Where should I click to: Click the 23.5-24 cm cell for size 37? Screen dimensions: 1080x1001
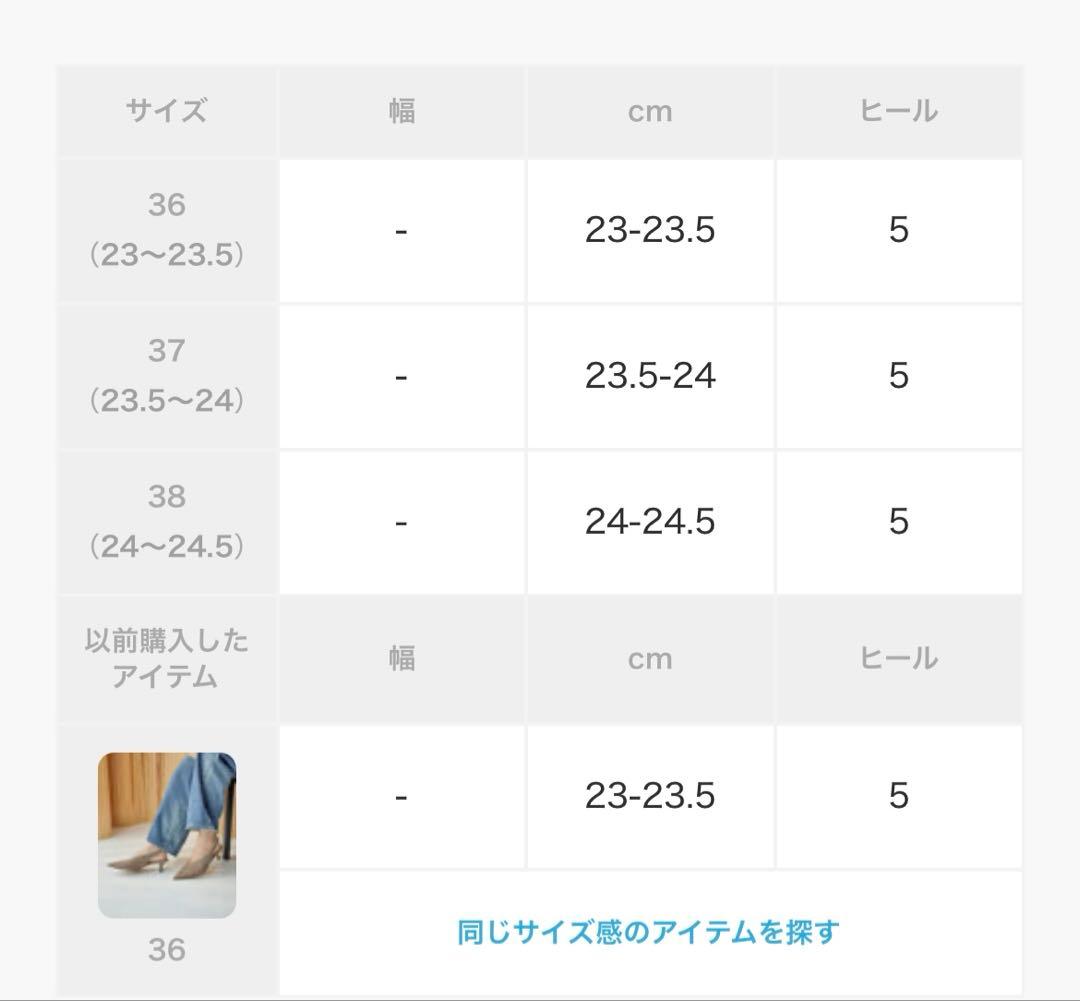pos(650,377)
